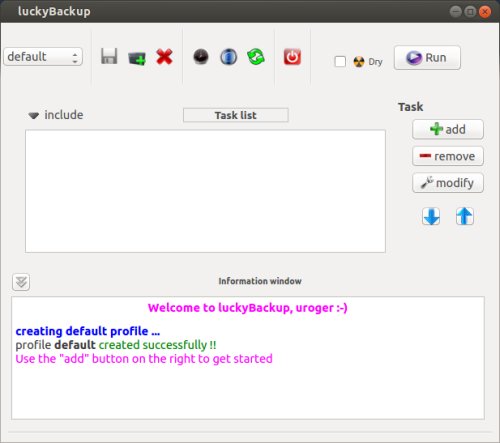The width and height of the screenshot is (500, 443).
Task: Save the current profile with floppy icon
Action: [x=109, y=56]
